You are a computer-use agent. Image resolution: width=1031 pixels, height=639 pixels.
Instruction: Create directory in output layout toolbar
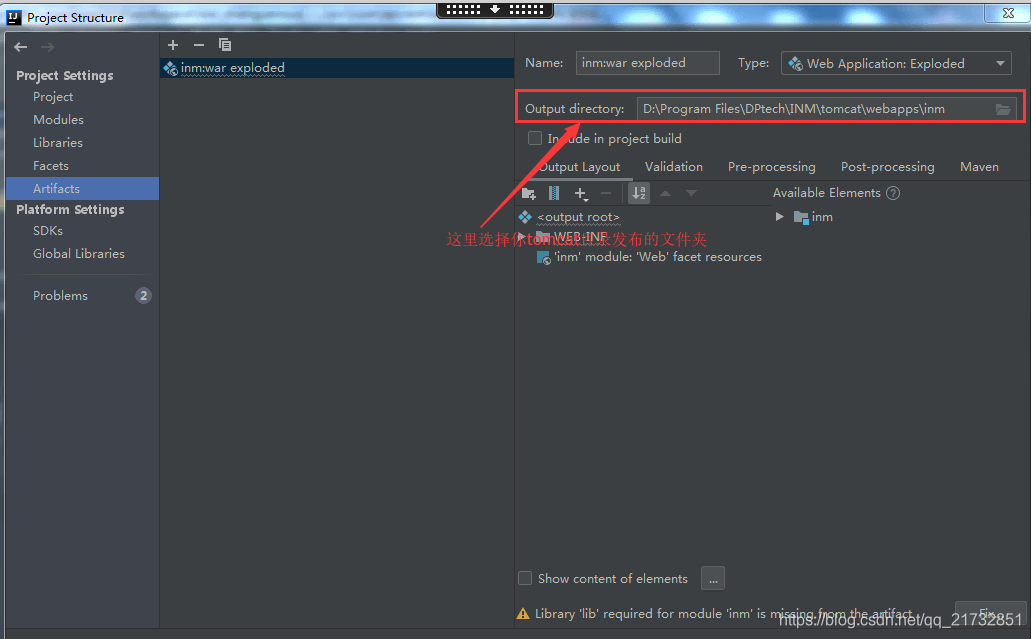click(529, 193)
